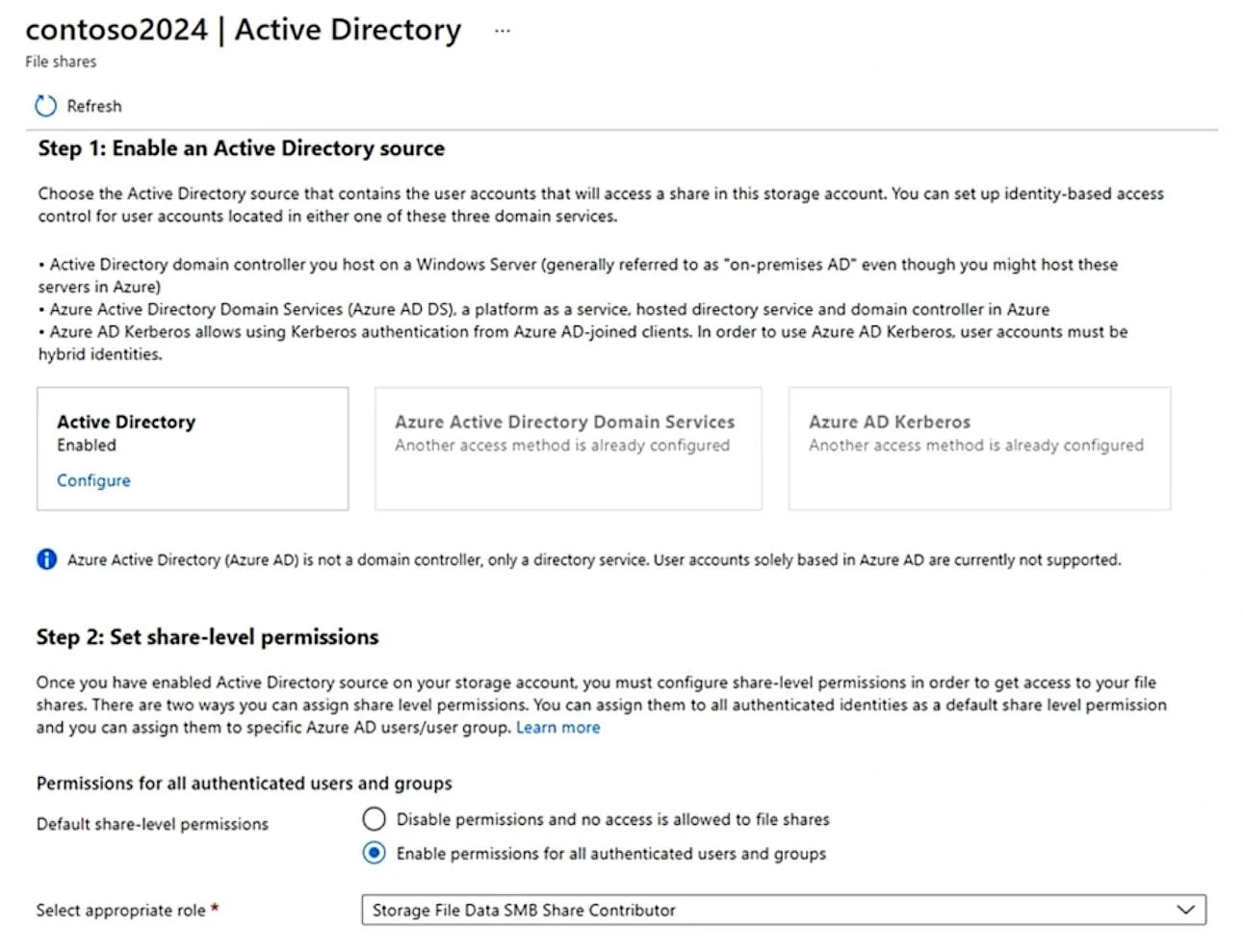Click the blue info icon about Azure AD
The width and height of the screenshot is (1243, 952).
coord(46,559)
